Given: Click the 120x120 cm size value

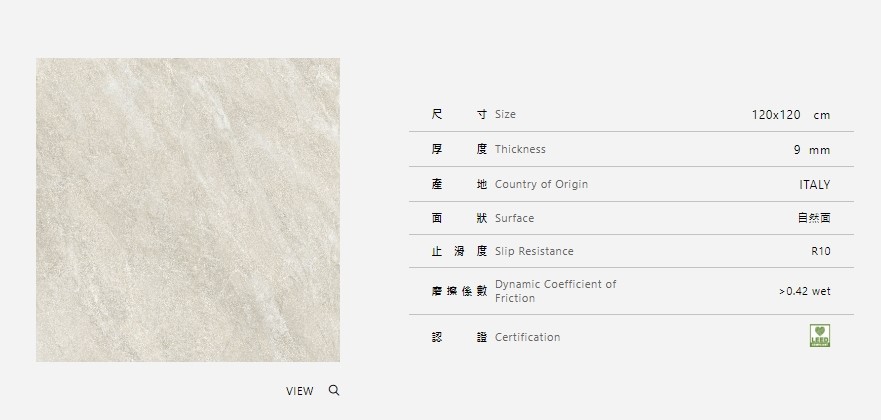Looking at the screenshot, I should (x=790, y=115).
